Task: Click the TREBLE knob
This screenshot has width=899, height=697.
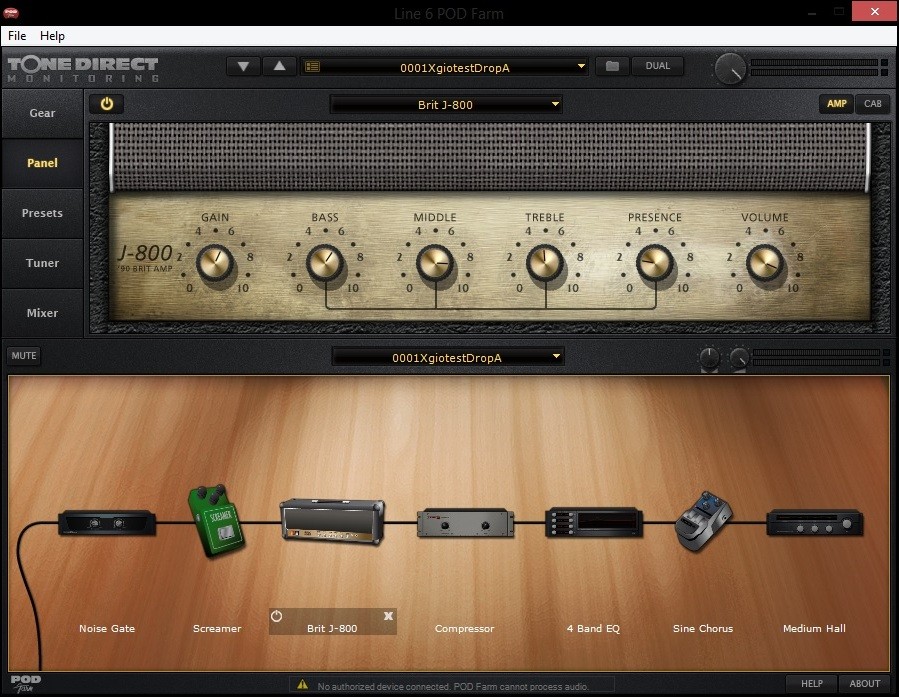Action: coord(545,263)
